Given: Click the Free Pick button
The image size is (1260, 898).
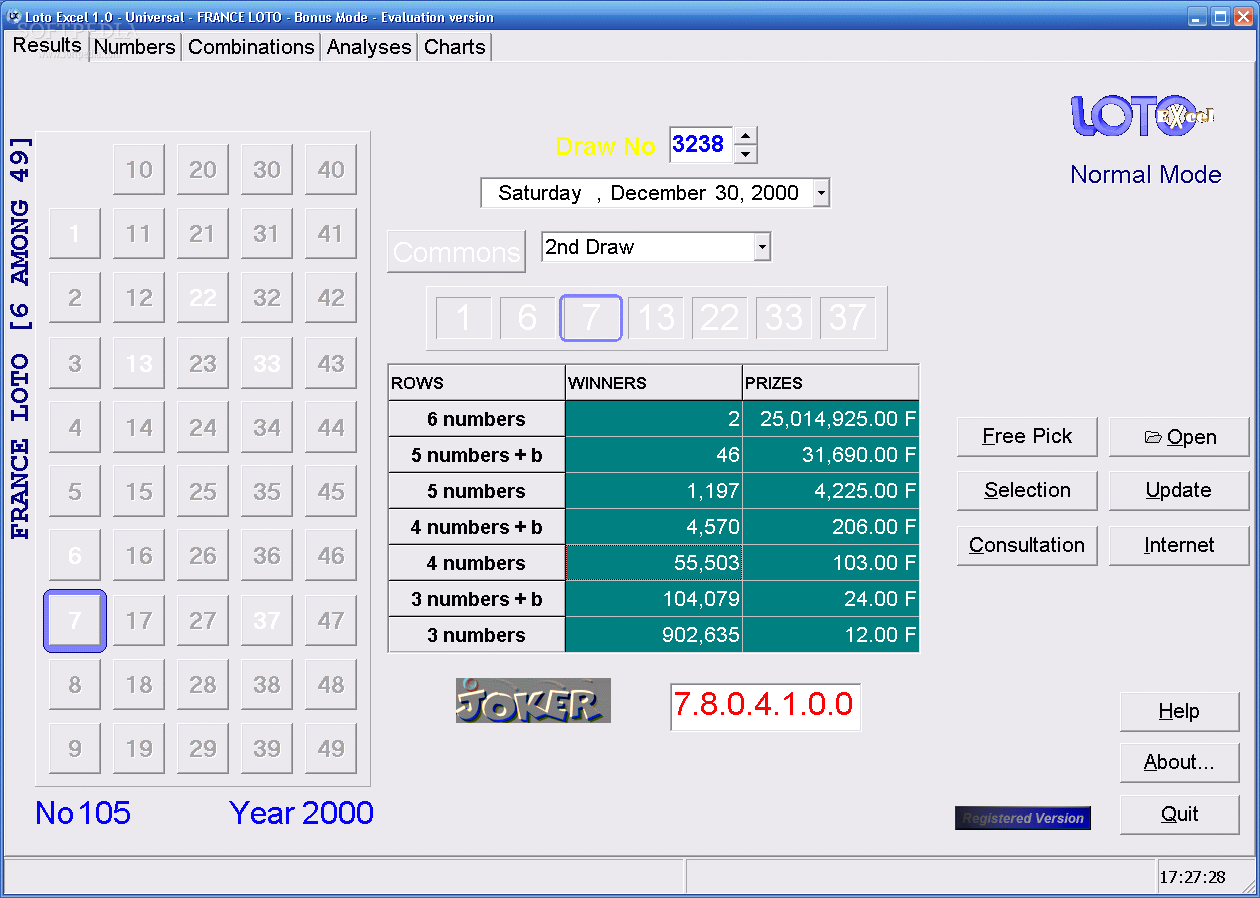Looking at the screenshot, I should pyautogui.click(x=1027, y=437).
